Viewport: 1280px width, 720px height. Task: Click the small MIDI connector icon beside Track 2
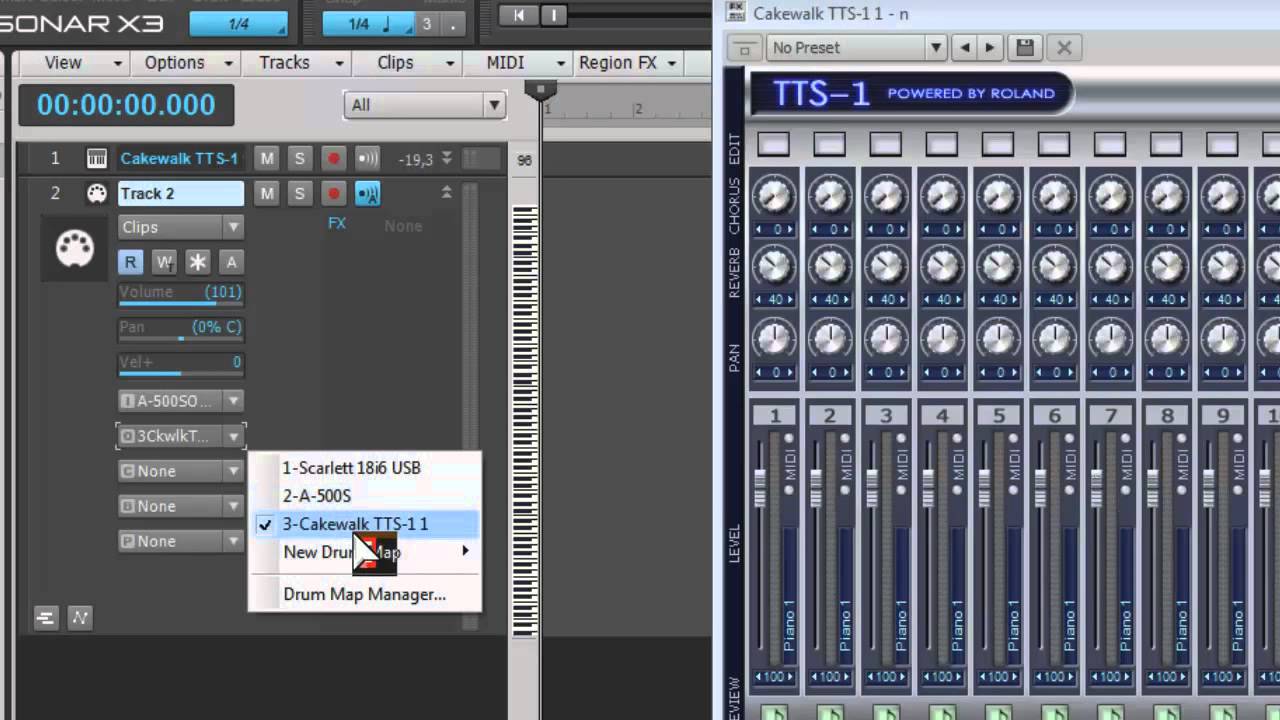tap(96, 193)
